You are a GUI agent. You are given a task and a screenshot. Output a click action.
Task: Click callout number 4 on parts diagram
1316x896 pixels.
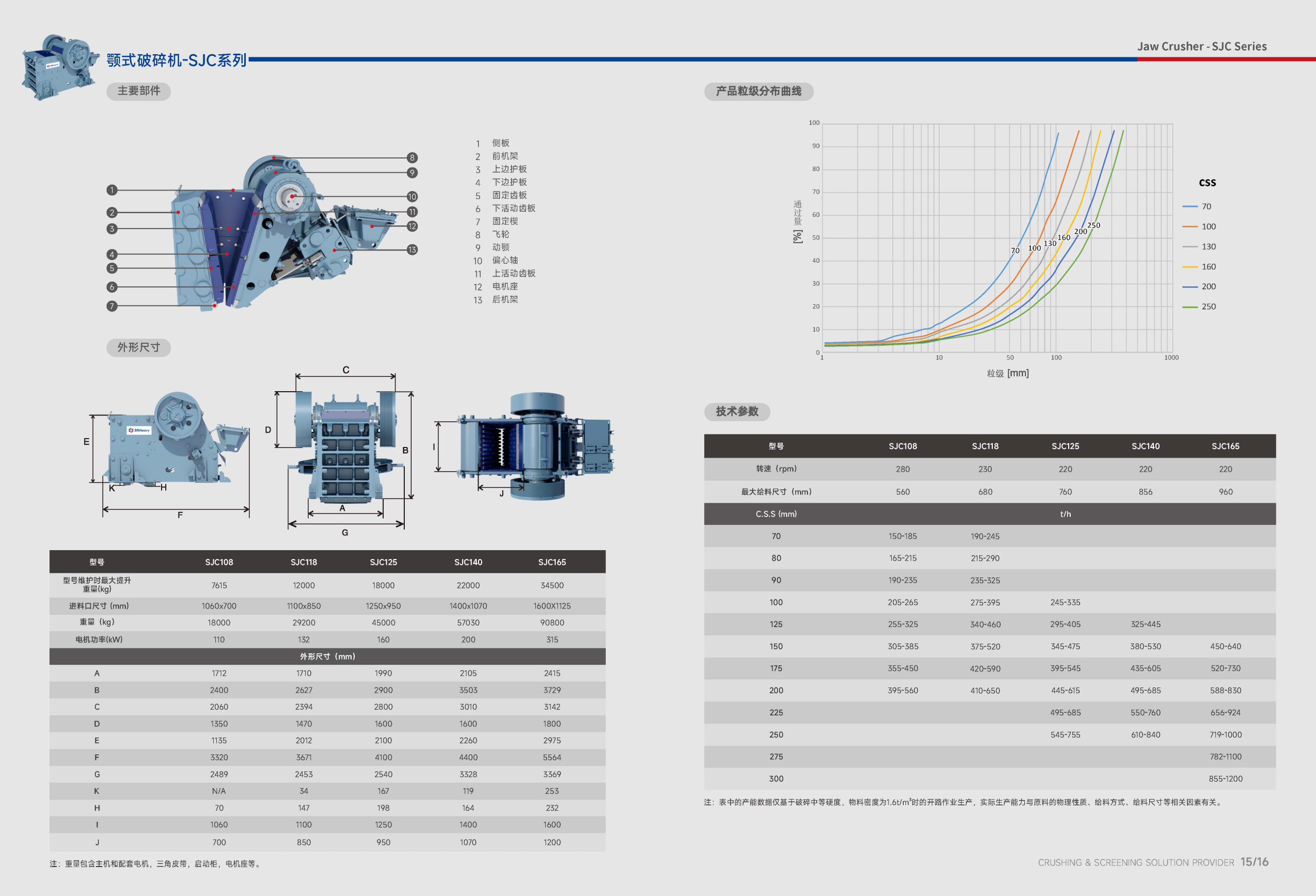pyautogui.click(x=112, y=255)
